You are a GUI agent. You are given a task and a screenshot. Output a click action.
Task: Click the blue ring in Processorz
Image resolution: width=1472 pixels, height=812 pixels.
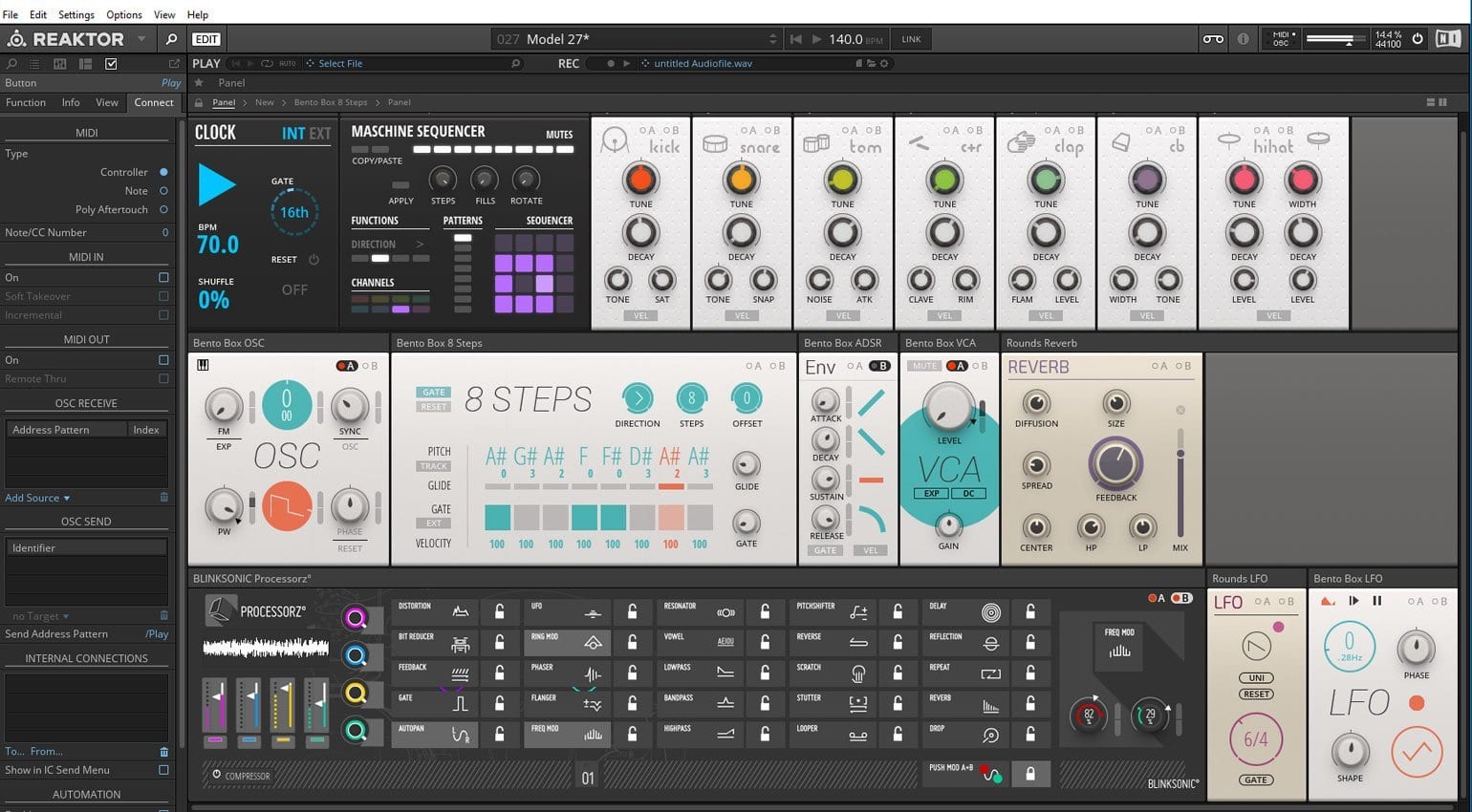pos(356,655)
